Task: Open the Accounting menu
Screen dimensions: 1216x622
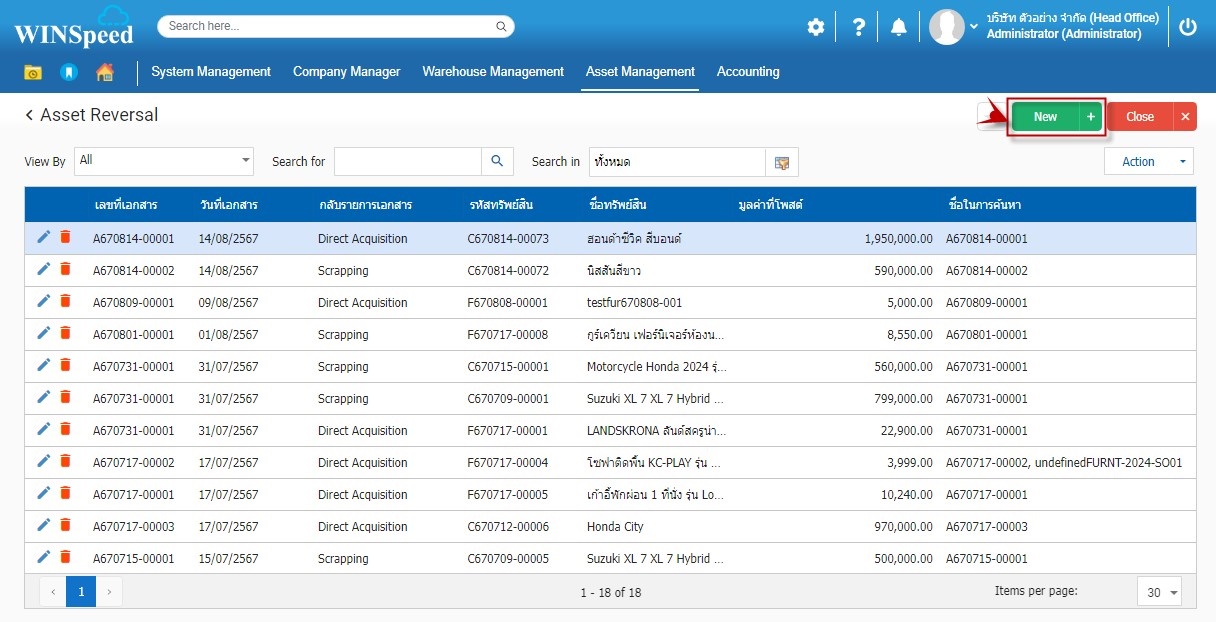Action: pyautogui.click(x=748, y=72)
